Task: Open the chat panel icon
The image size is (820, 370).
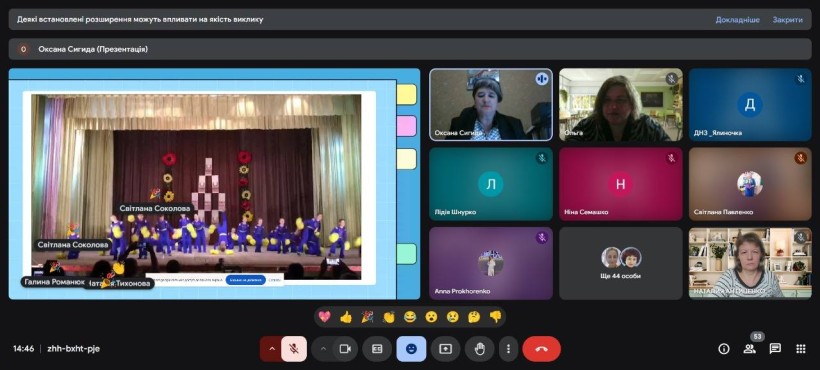Action: point(775,349)
